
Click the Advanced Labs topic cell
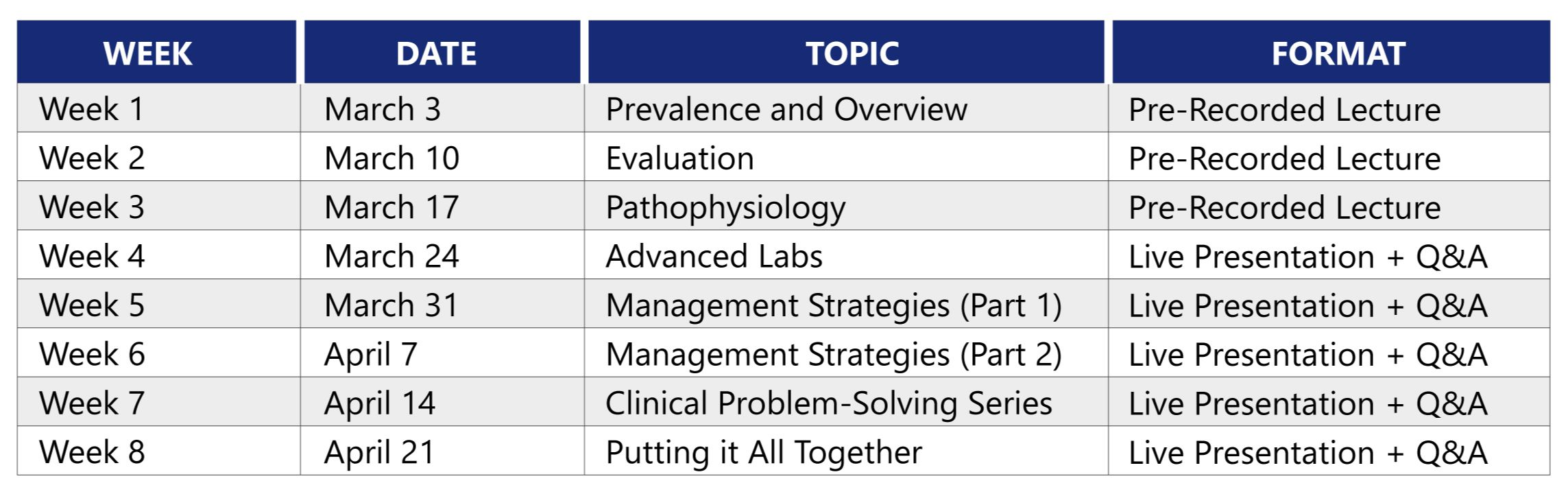click(x=846, y=255)
